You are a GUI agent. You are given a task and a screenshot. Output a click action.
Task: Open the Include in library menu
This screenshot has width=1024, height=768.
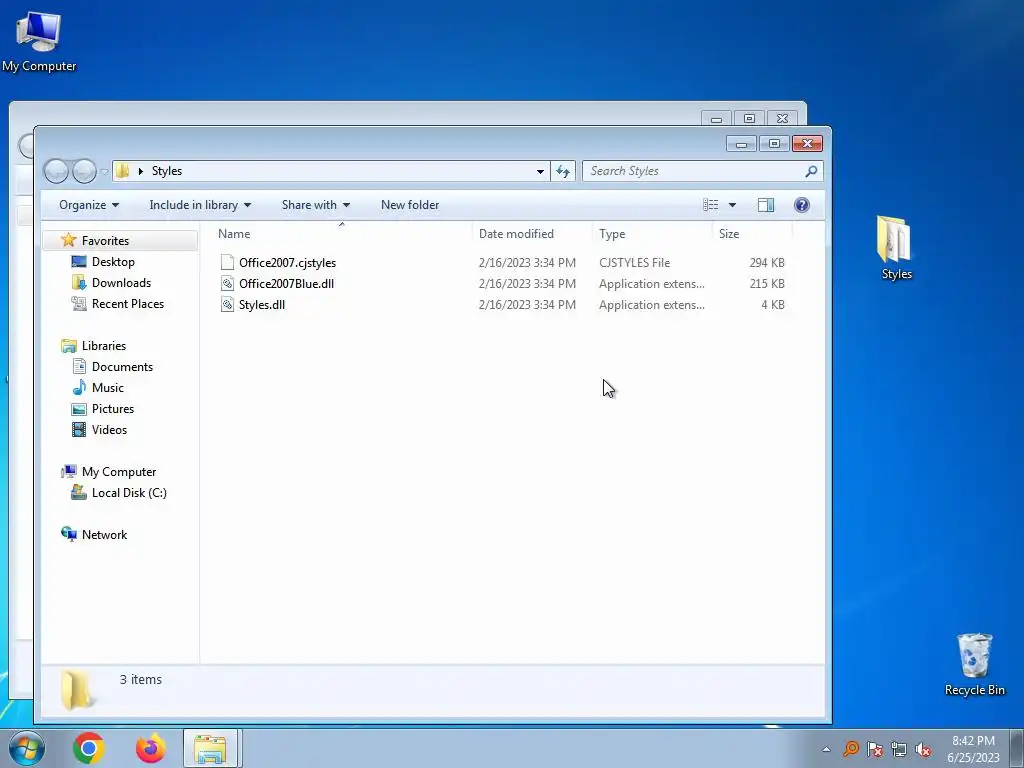tap(200, 205)
